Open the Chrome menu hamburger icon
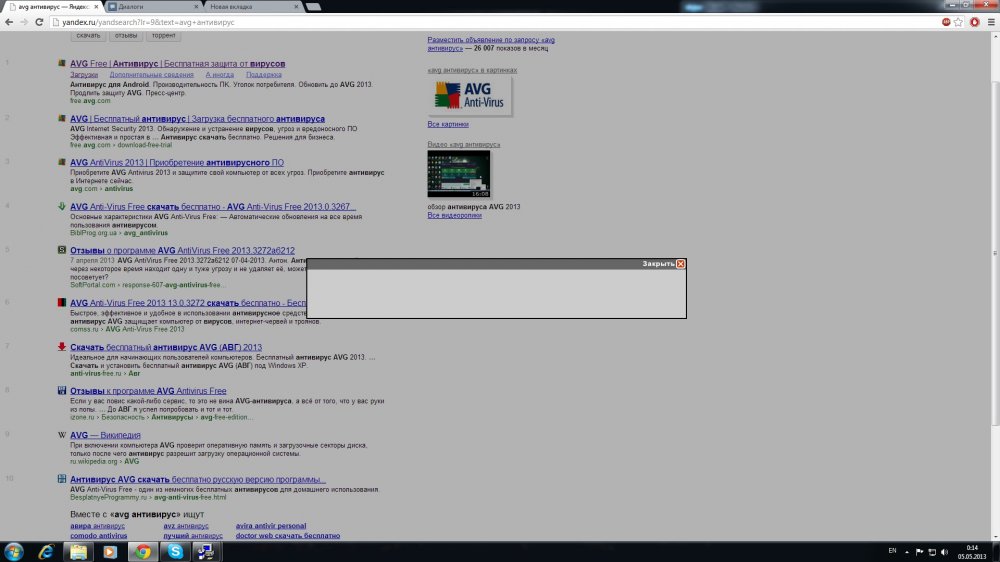This screenshot has width=1000, height=562. tap(991, 22)
